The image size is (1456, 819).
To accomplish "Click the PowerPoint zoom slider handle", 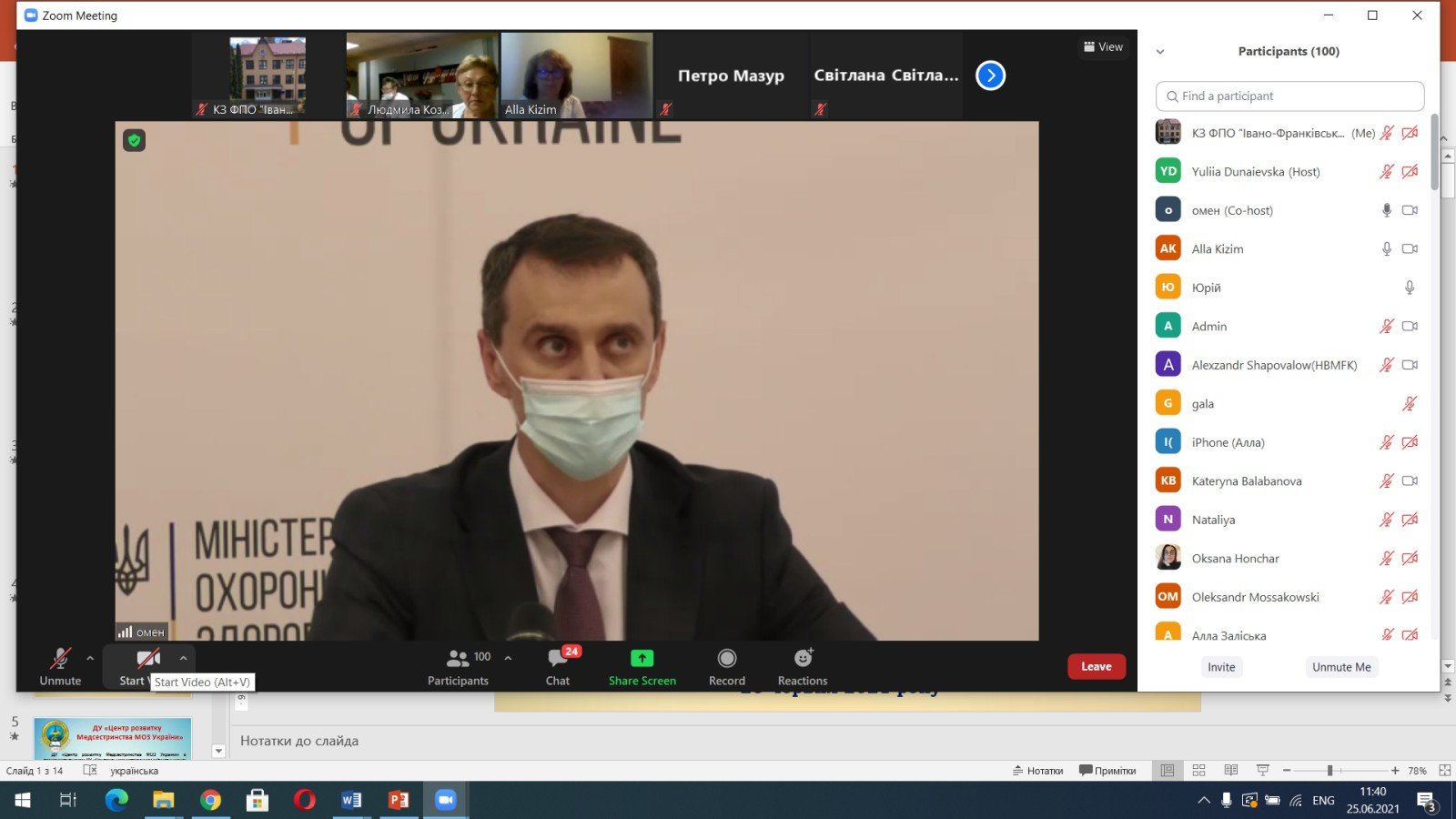I will coord(1330,771).
